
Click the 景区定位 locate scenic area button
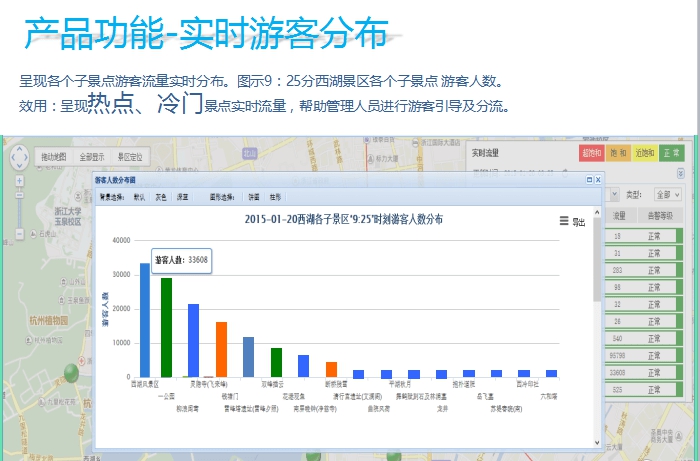(130, 157)
